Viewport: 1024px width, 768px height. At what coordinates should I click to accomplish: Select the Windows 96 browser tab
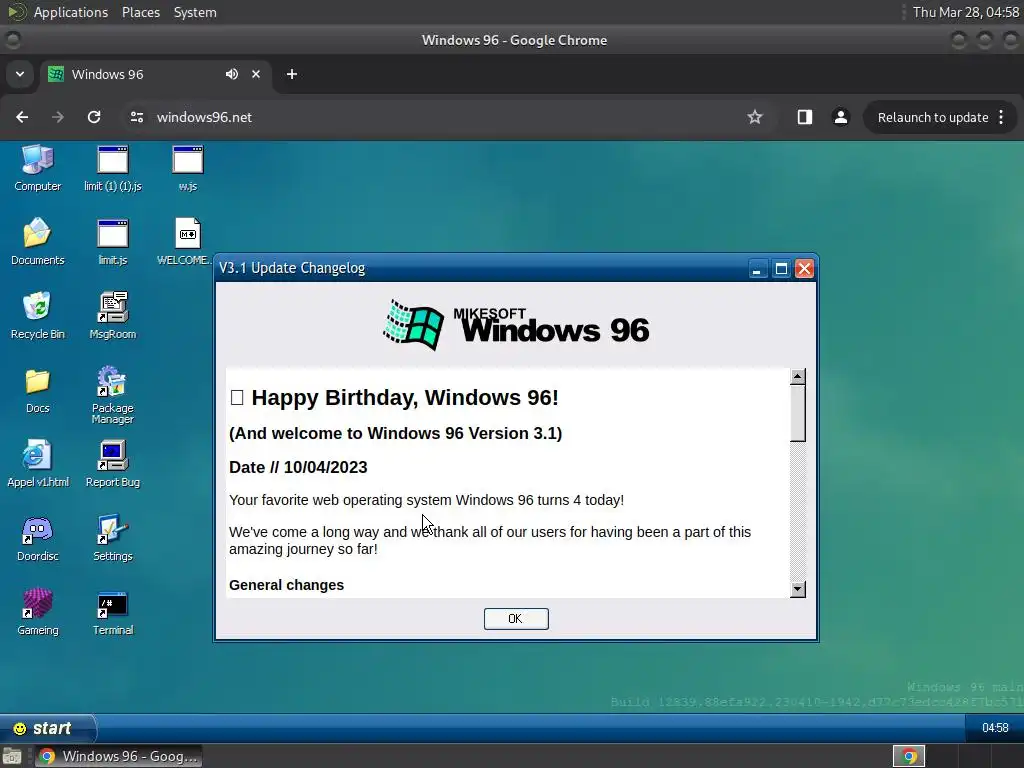(x=157, y=74)
